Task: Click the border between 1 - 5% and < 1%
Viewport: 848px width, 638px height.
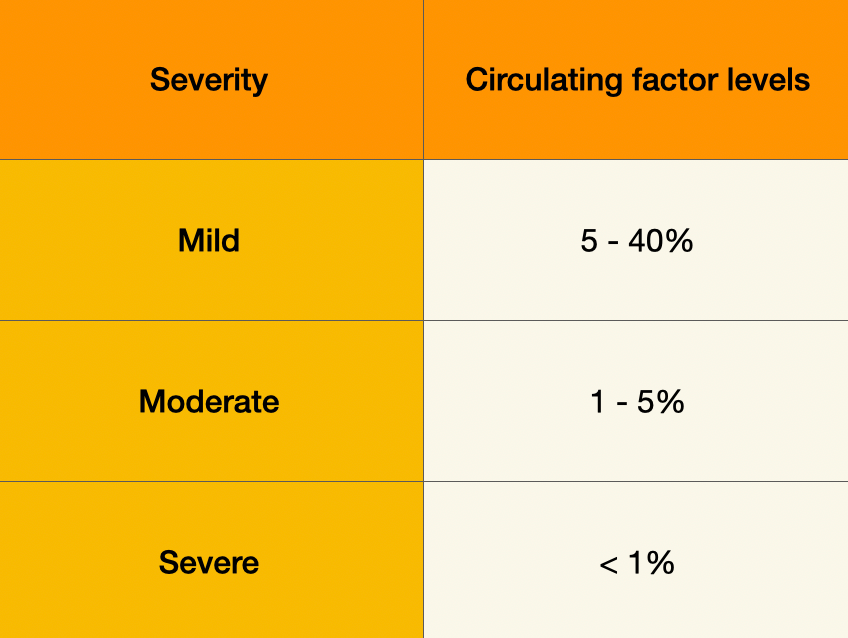Action: [636, 482]
